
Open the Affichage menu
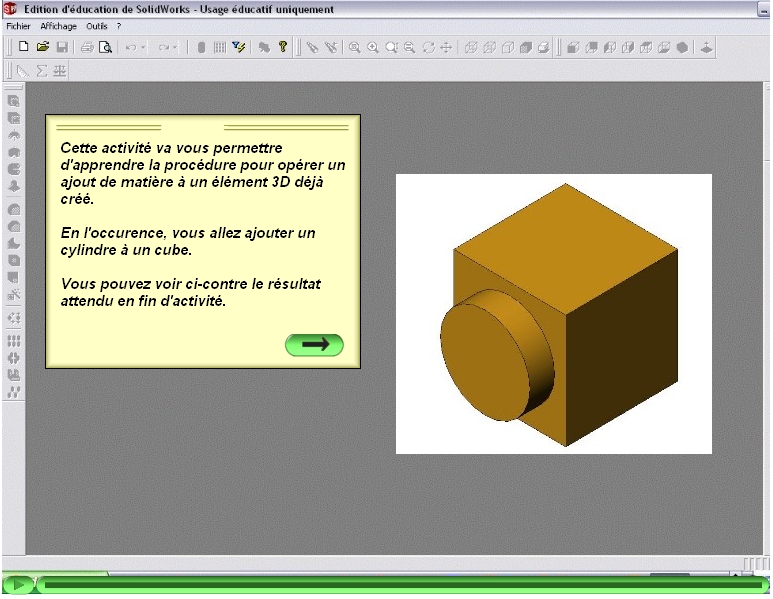pyautogui.click(x=58, y=26)
